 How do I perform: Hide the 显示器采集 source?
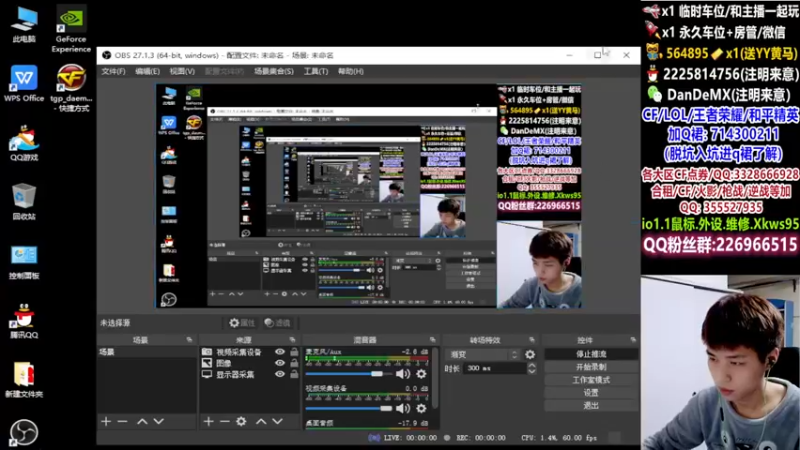[x=280, y=374]
